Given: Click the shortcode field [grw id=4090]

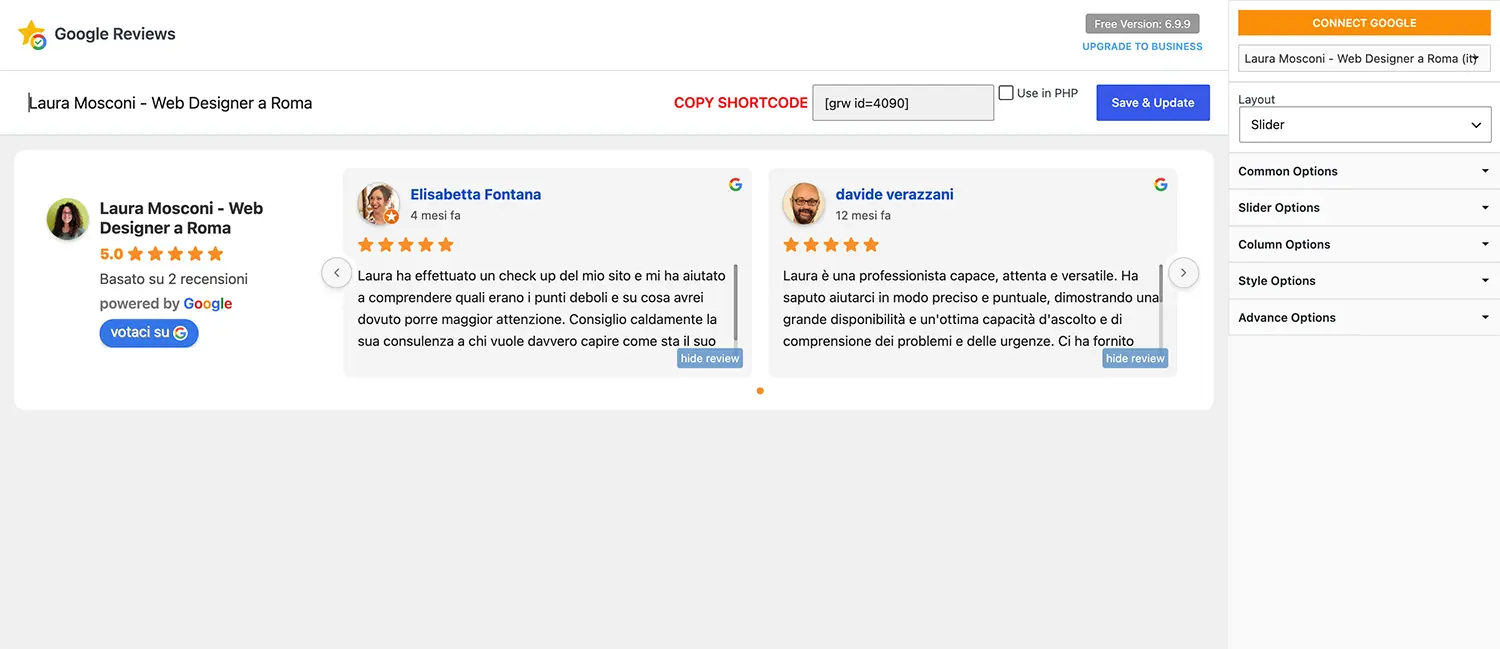Looking at the screenshot, I should click(903, 103).
